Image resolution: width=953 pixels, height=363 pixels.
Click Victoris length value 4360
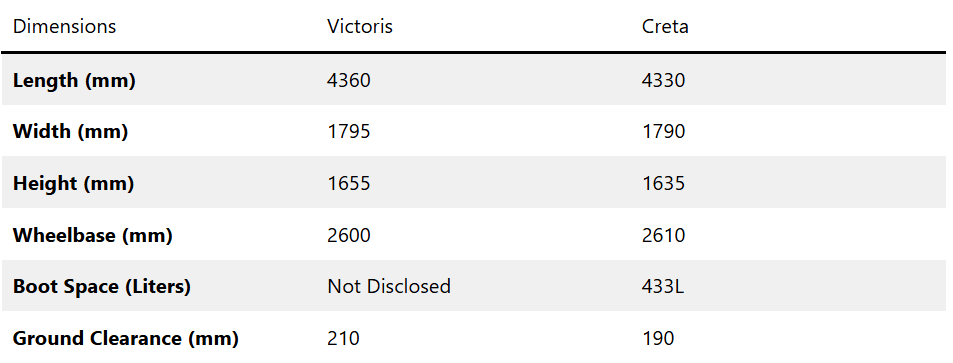point(349,80)
